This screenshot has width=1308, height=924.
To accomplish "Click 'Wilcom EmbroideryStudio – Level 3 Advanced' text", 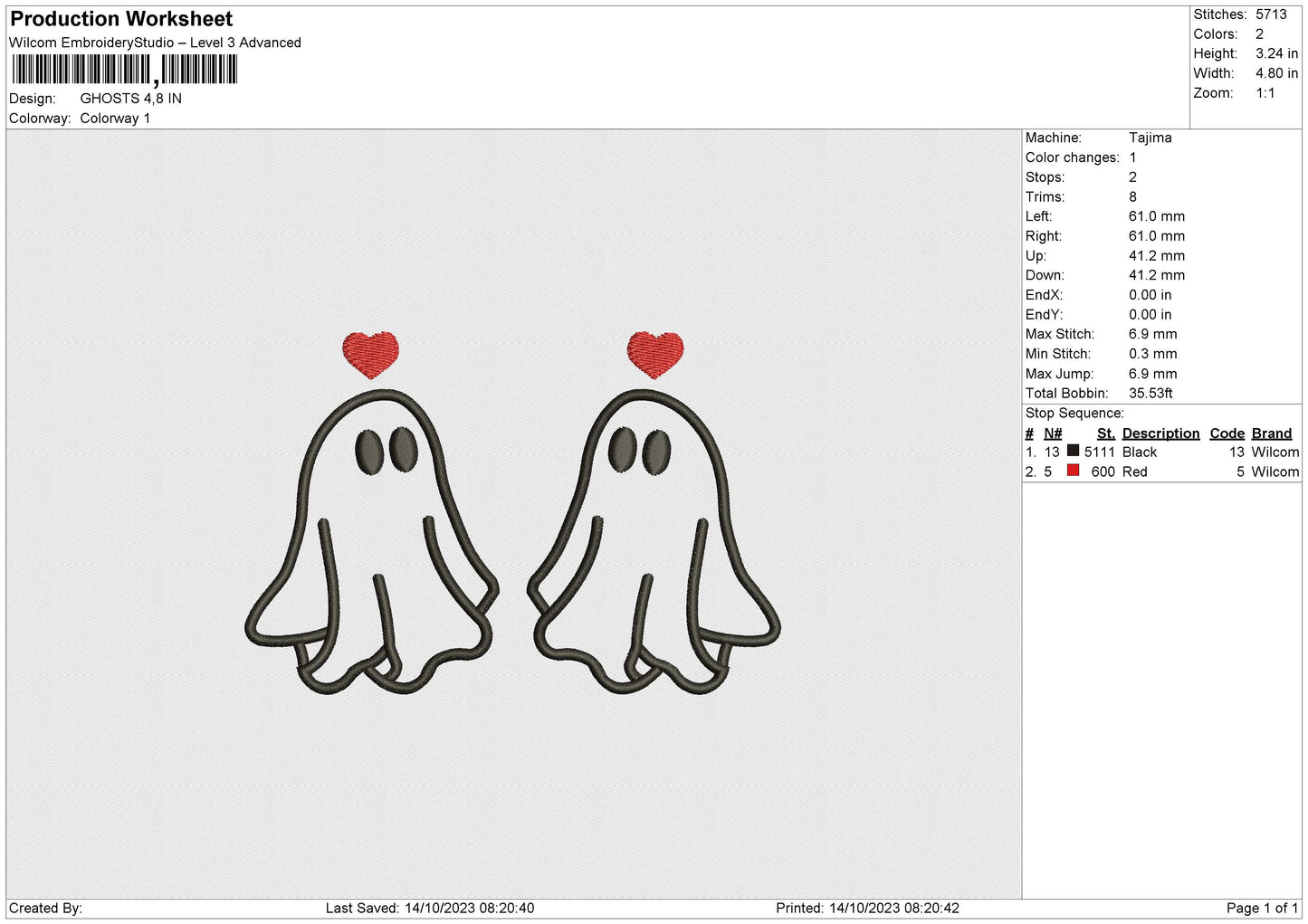I will tap(155, 43).
